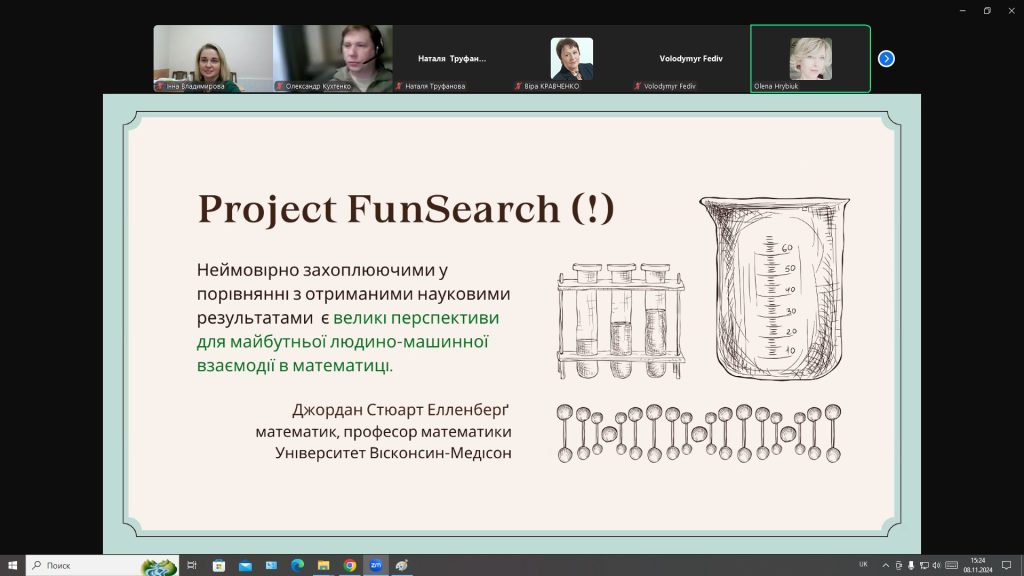Open the volume control in the tray
The image size is (1024, 576).
936,566
